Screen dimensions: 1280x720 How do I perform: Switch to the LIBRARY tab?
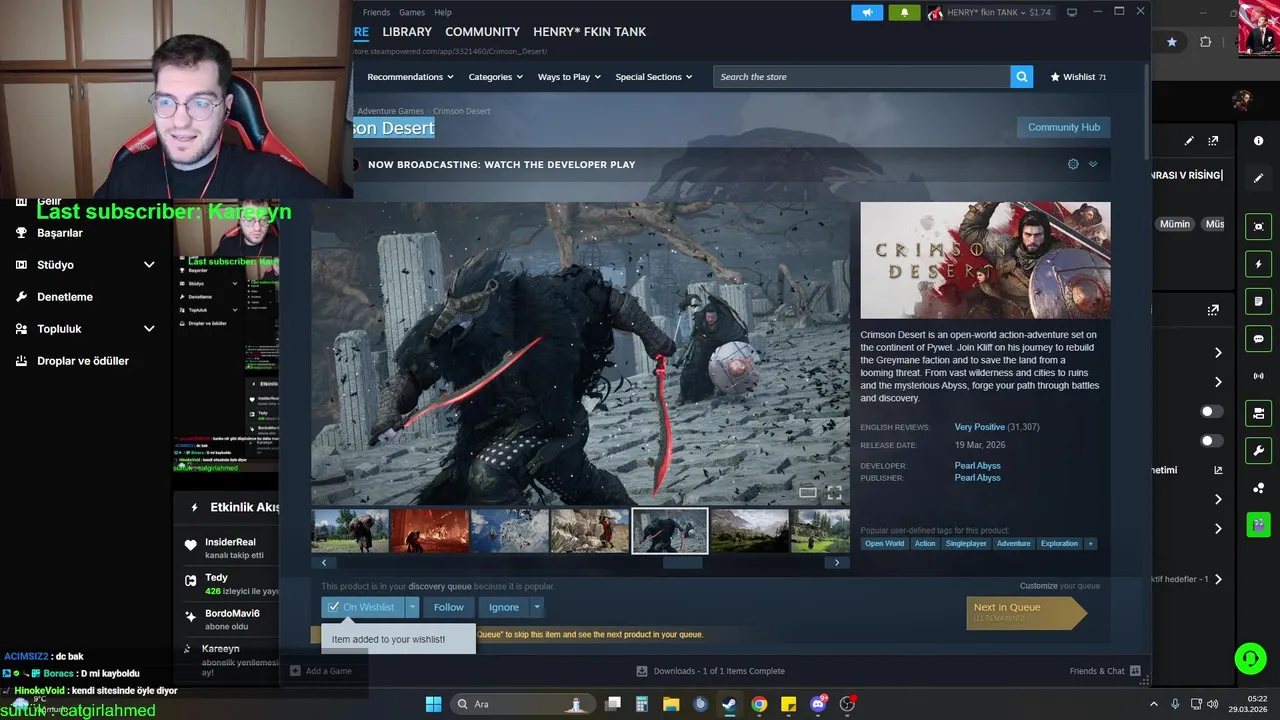click(407, 32)
